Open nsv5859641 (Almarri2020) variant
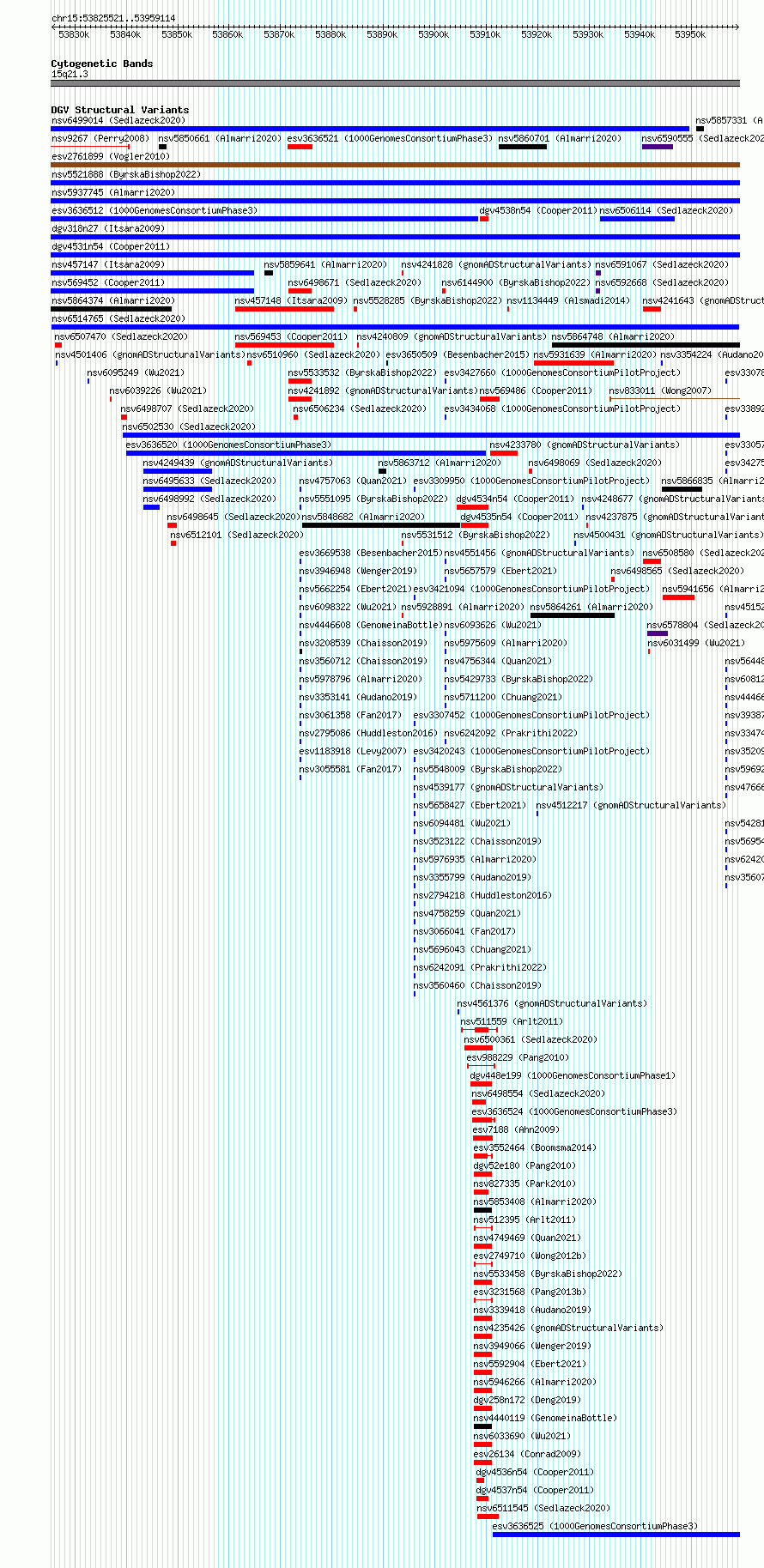This screenshot has height=1568, width=764. click(x=326, y=264)
